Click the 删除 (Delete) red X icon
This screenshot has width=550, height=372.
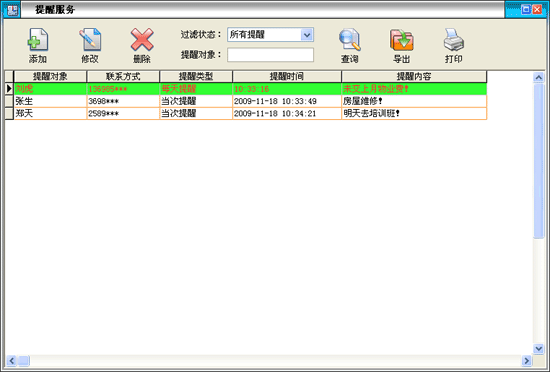142,40
